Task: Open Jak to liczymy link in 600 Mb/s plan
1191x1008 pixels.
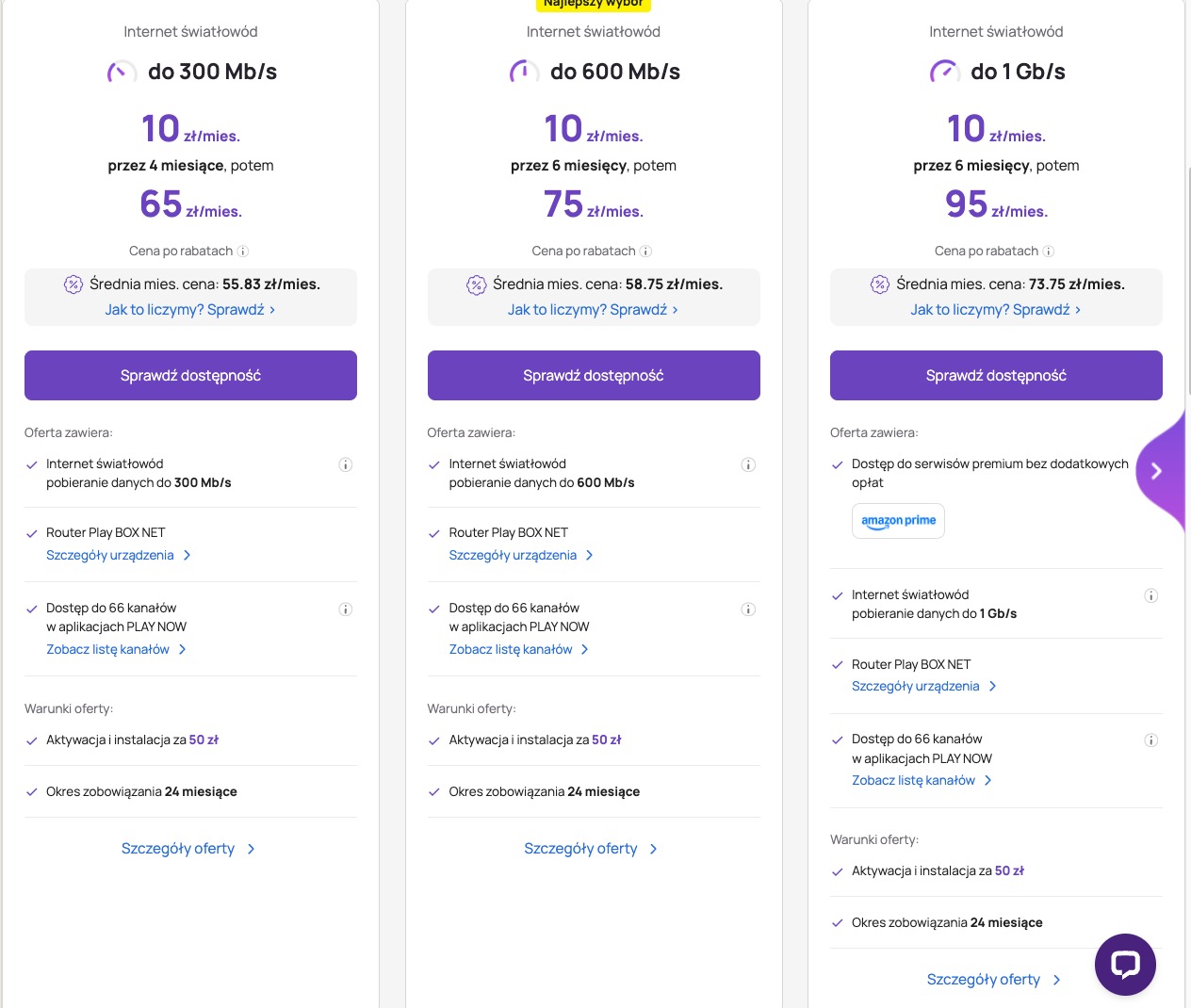Action: [x=593, y=310]
